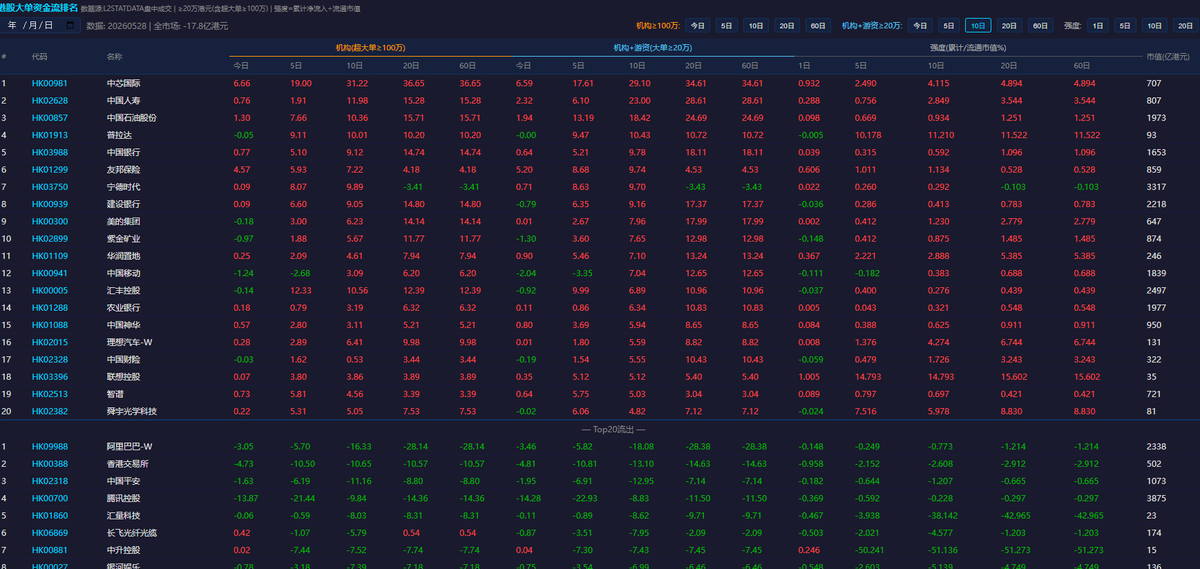1200x569 pixels.
Task: Sort by 20日 button after 机构≥100万 label
Action: pos(787,25)
